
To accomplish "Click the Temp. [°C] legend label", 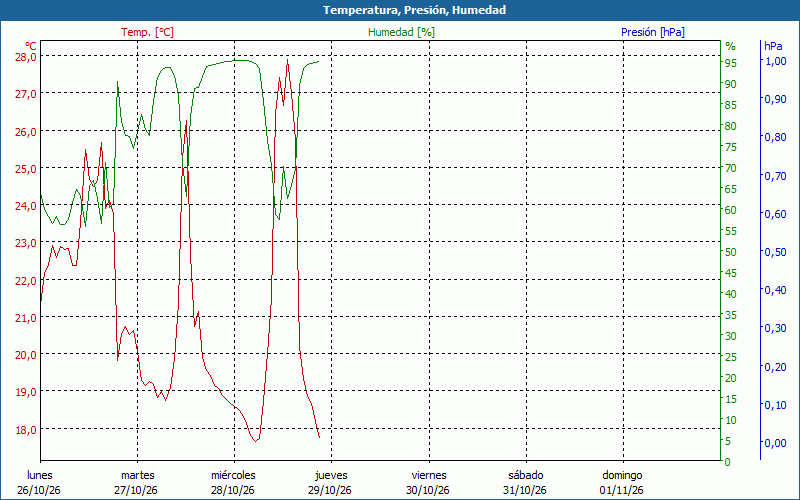I will [147, 32].
